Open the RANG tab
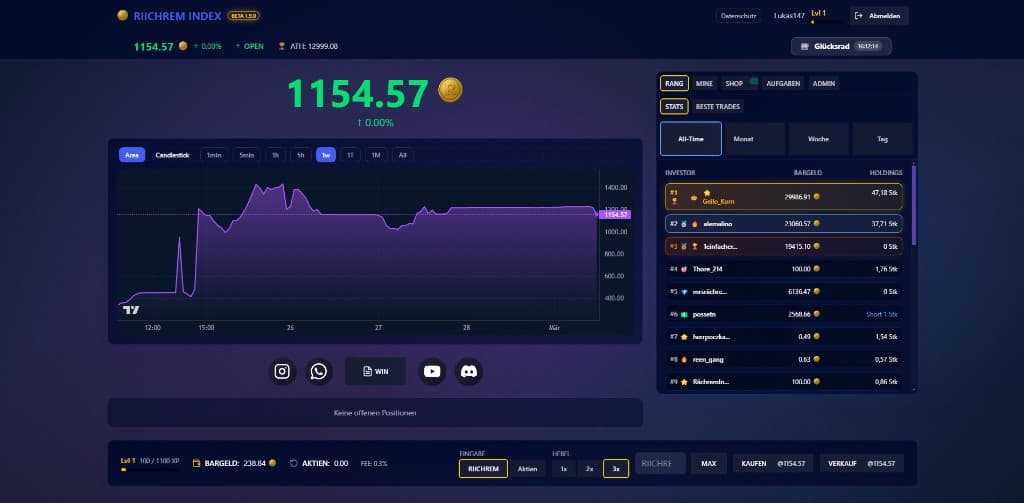Image resolution: width=1024 pixels, height=503 pixels. (675, 83)
